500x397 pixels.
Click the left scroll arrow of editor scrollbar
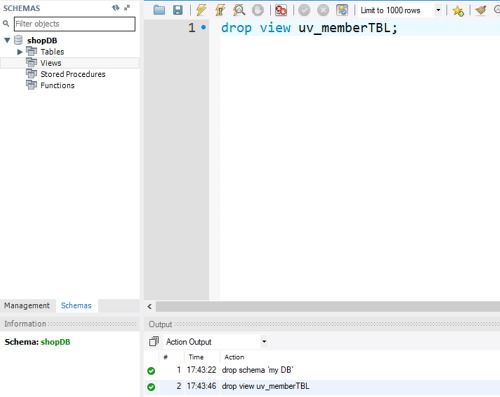click(x=150, y=306)
